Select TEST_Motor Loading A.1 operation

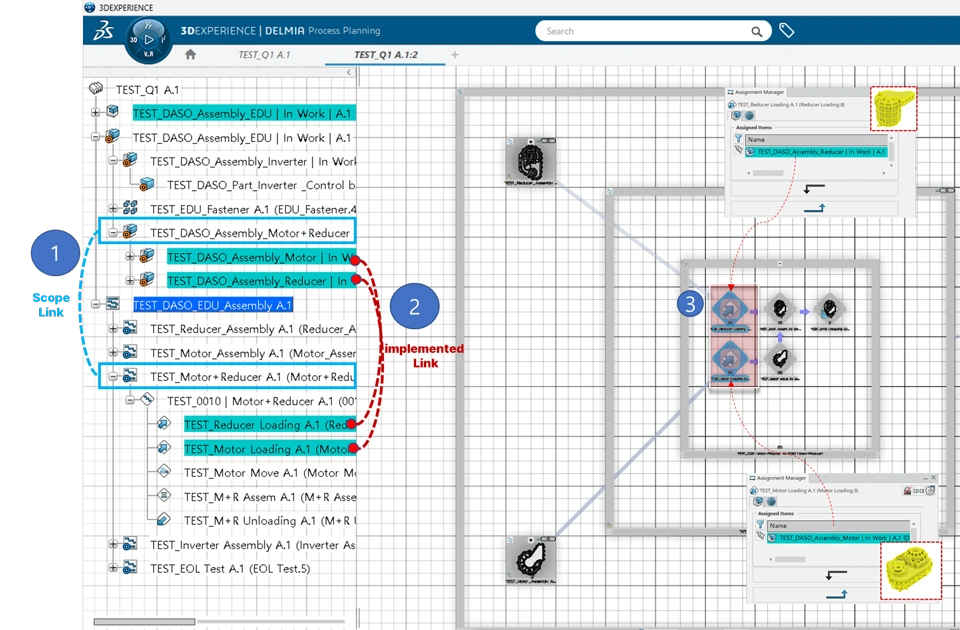269,449
